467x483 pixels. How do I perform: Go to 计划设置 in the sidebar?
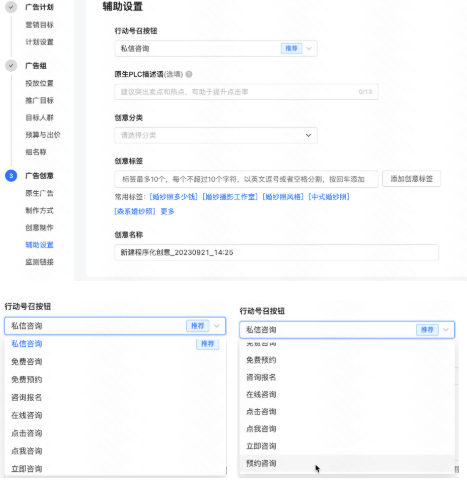coord(40,42)
